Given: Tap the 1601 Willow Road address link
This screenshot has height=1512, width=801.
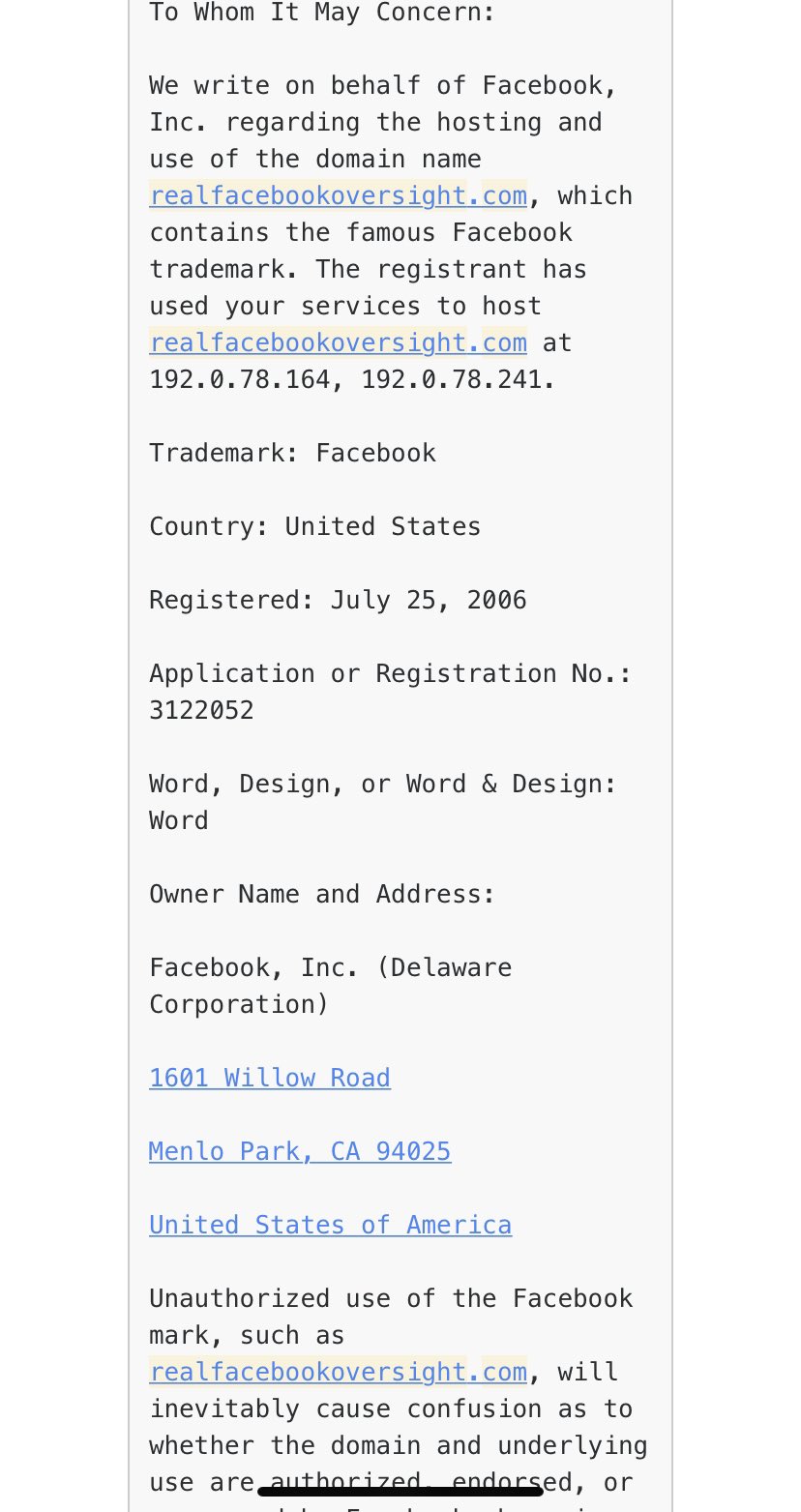Looking at the screenshot, I should coord(270,1078).
